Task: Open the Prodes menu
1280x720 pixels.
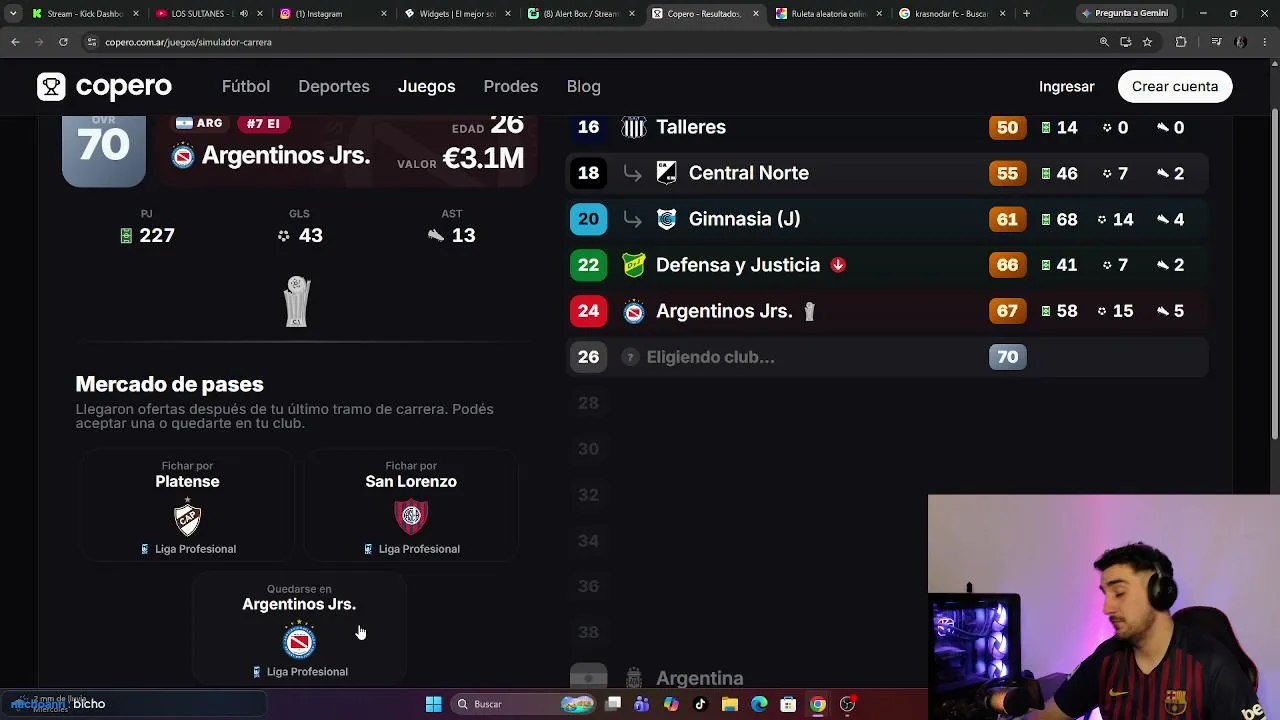Action: pos(511,86)
